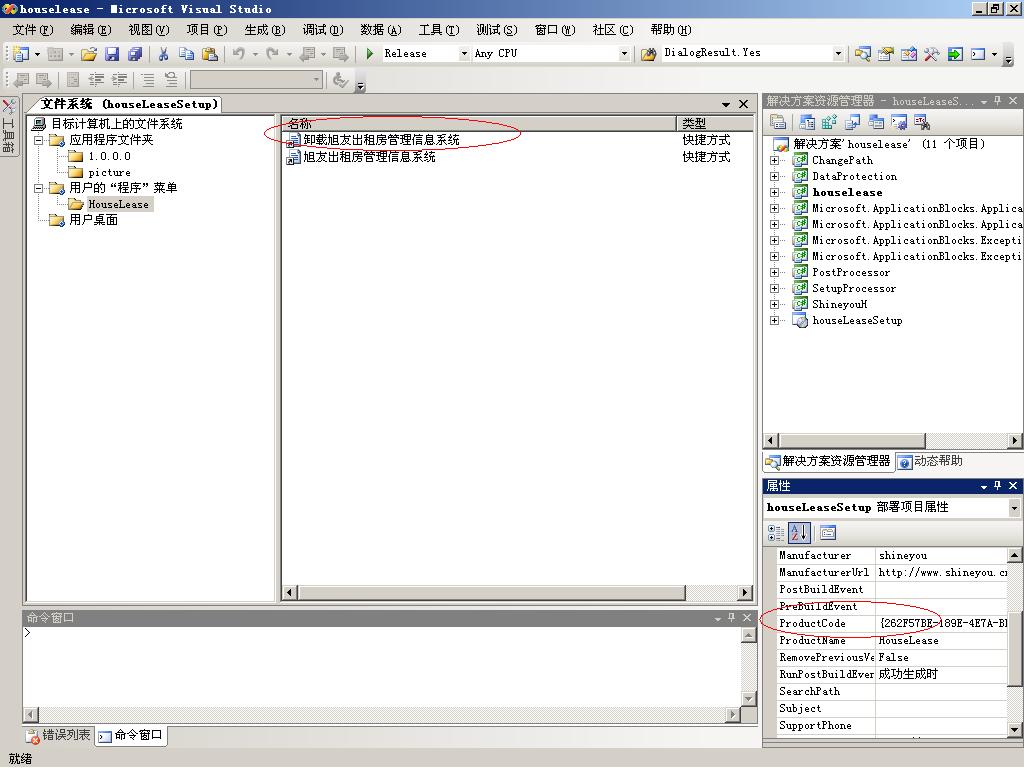Click the Command Window toolbar icon
1024x768 pixels.
click(978, 54)
